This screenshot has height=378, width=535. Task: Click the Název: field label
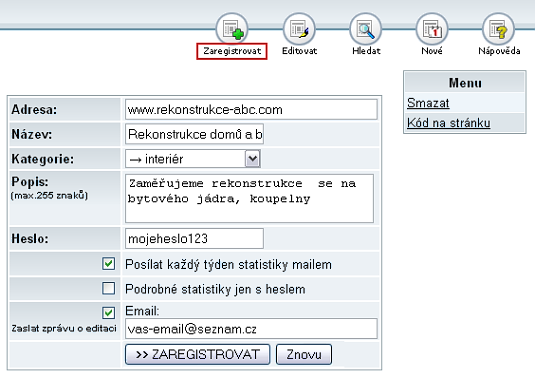click(32, 134)
